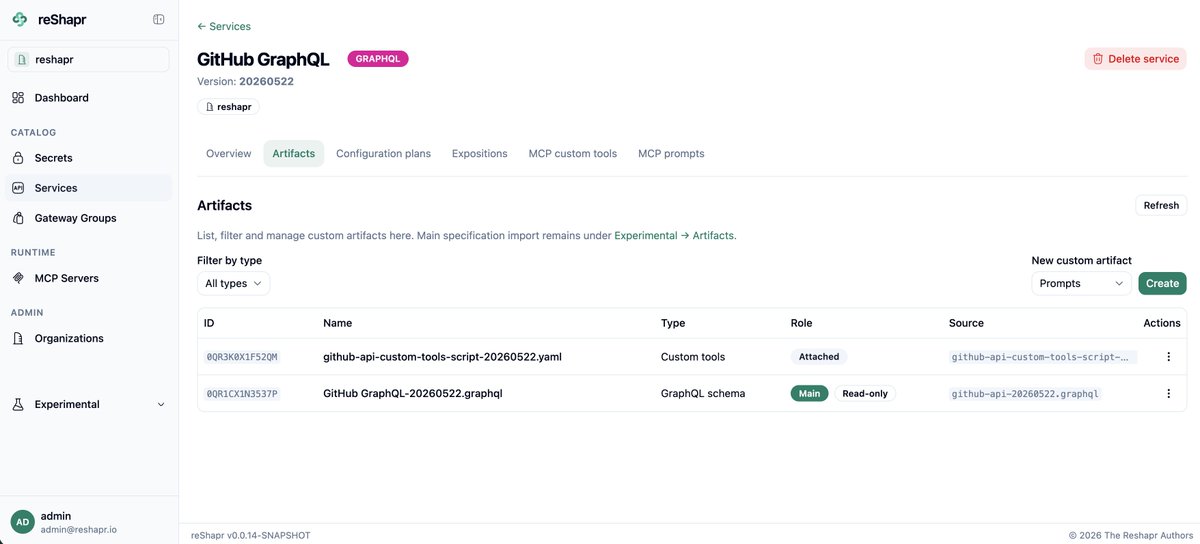Click the GraphQL schema type cell
The image size is (1200, 544).
tap(703, 394)
